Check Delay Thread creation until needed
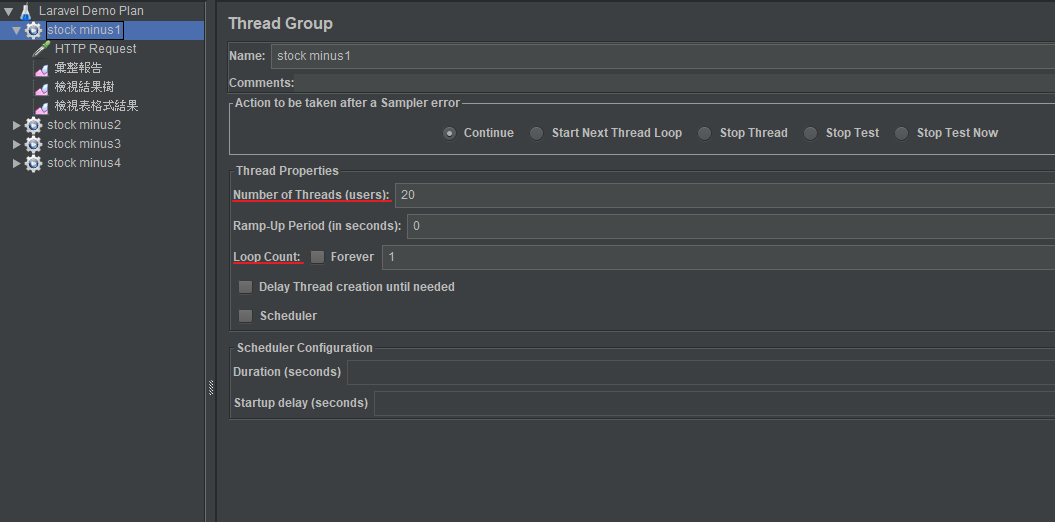This screenshot has height=522, width=1055. 245,287
